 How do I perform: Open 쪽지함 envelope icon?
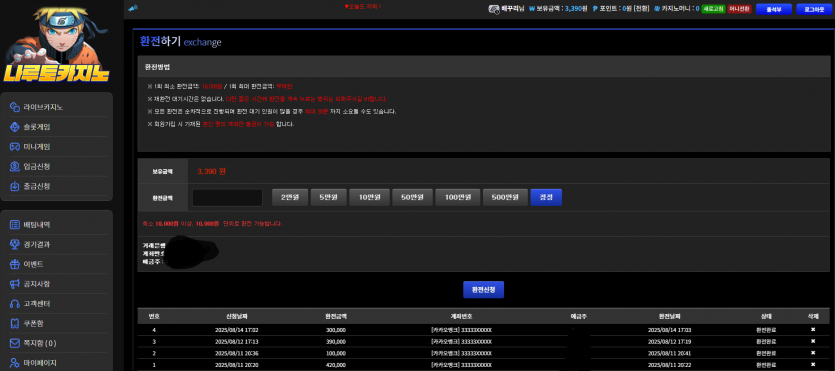(x=15, y=343)
